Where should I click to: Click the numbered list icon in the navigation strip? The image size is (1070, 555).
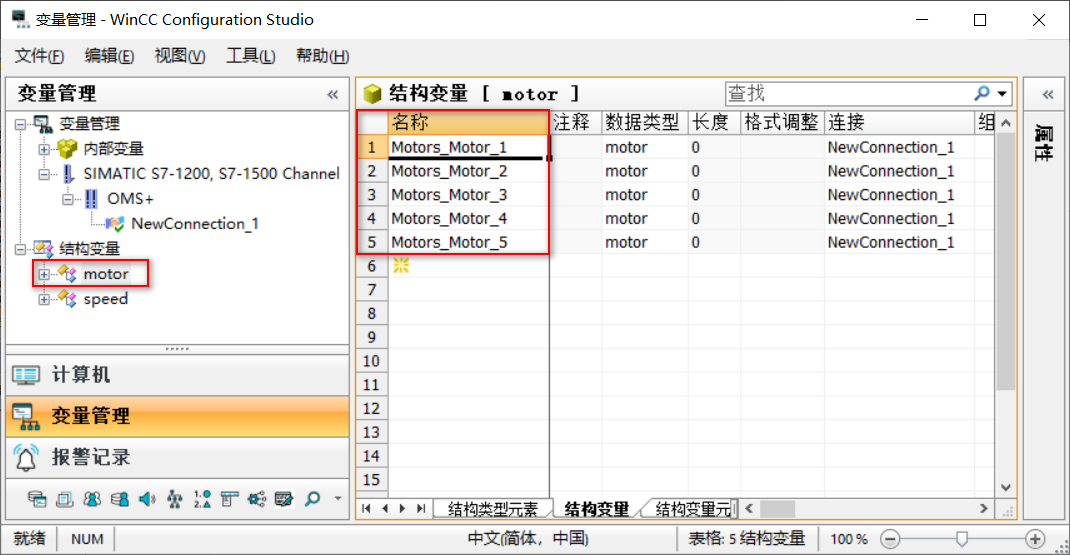(x=202, y=498)
